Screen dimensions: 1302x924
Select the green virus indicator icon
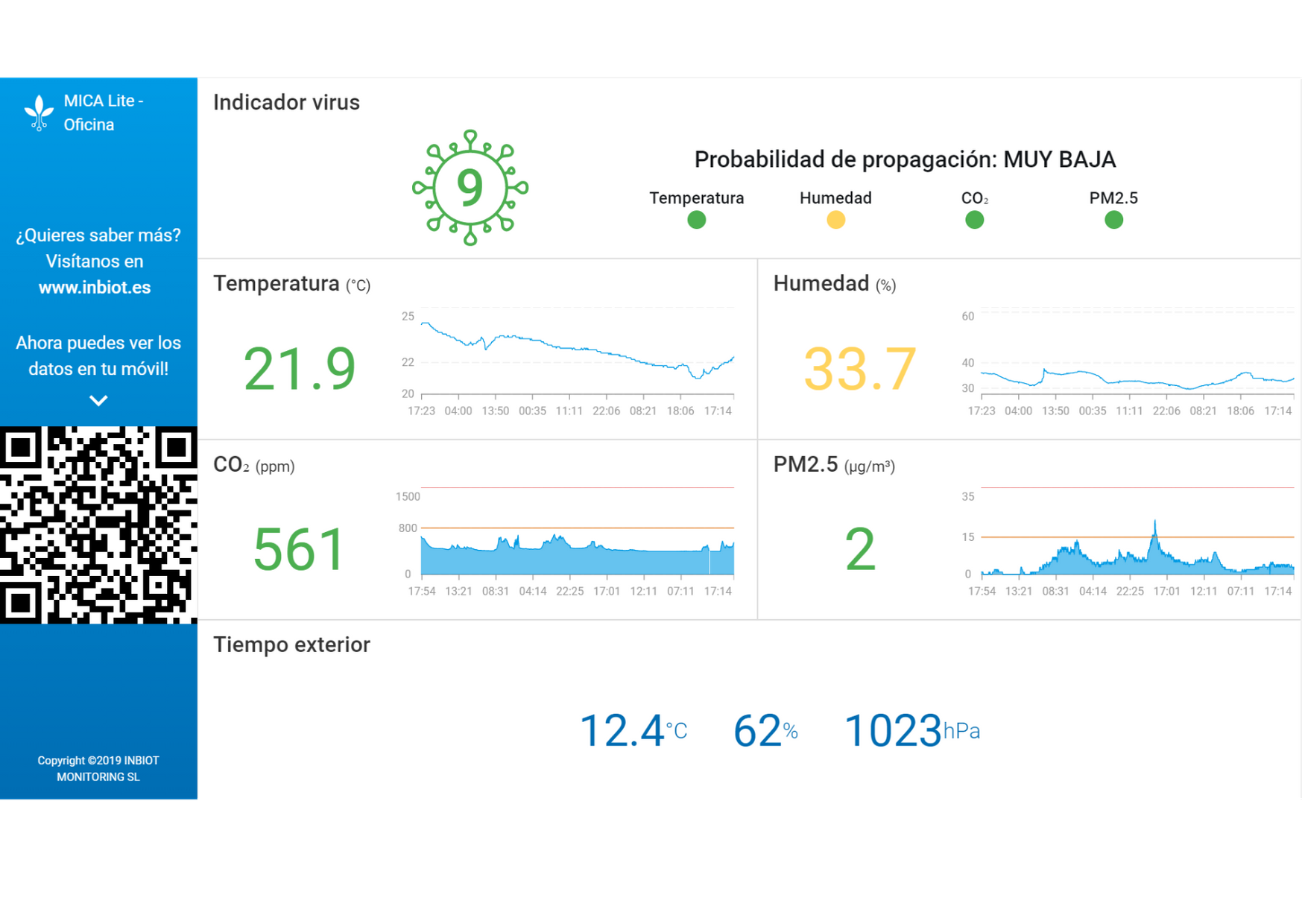[x=470, y=187]
